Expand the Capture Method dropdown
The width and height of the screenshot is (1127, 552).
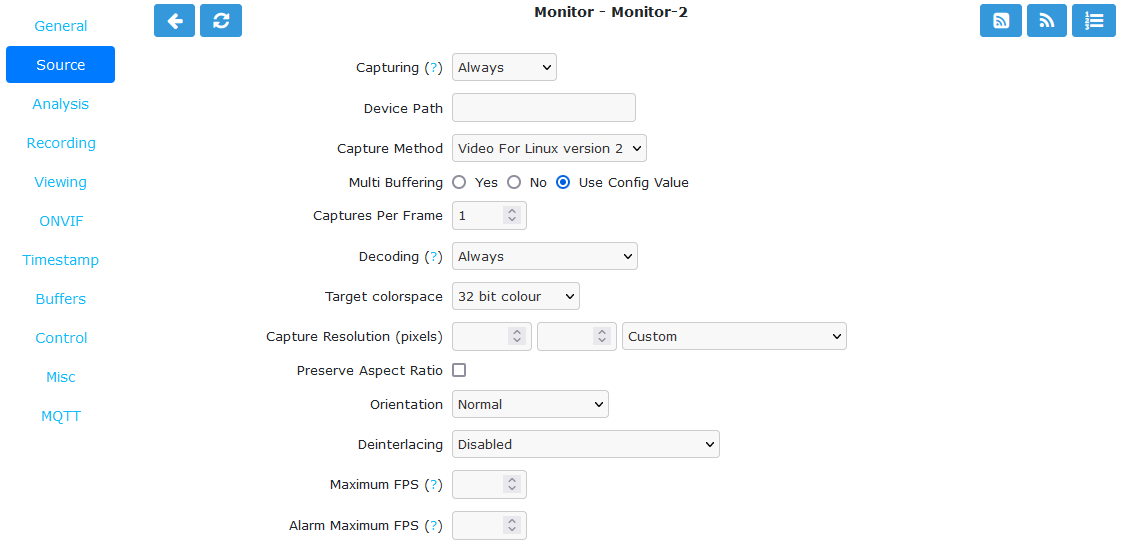549,149
